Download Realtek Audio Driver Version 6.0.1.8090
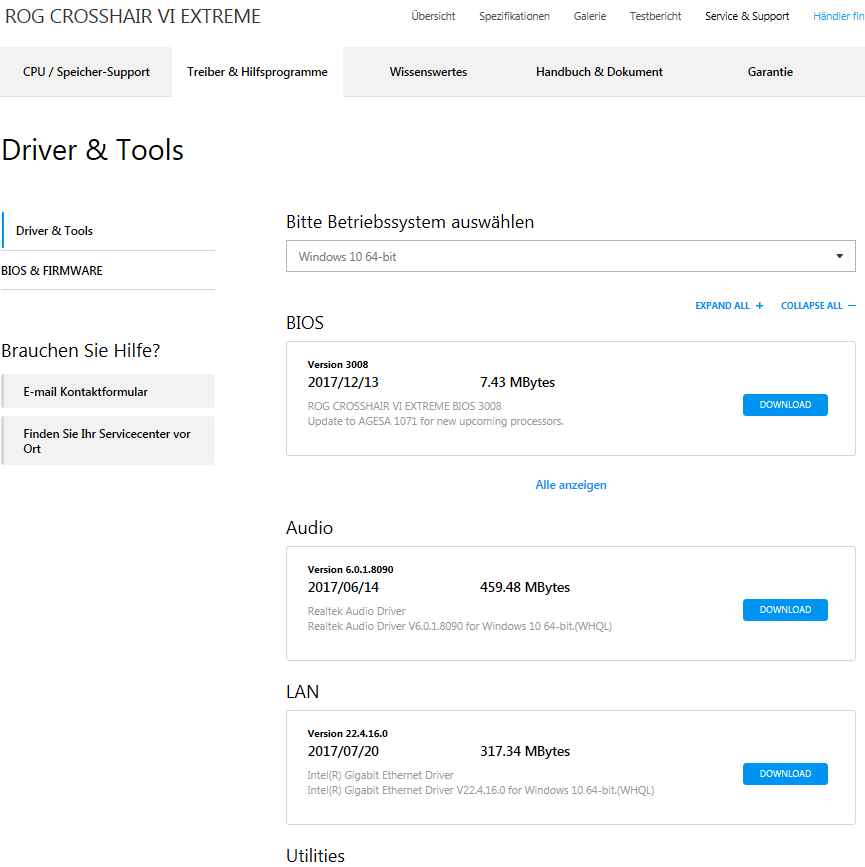The width and height of the screenshot is (865, 867). click(x=785, y=610)
